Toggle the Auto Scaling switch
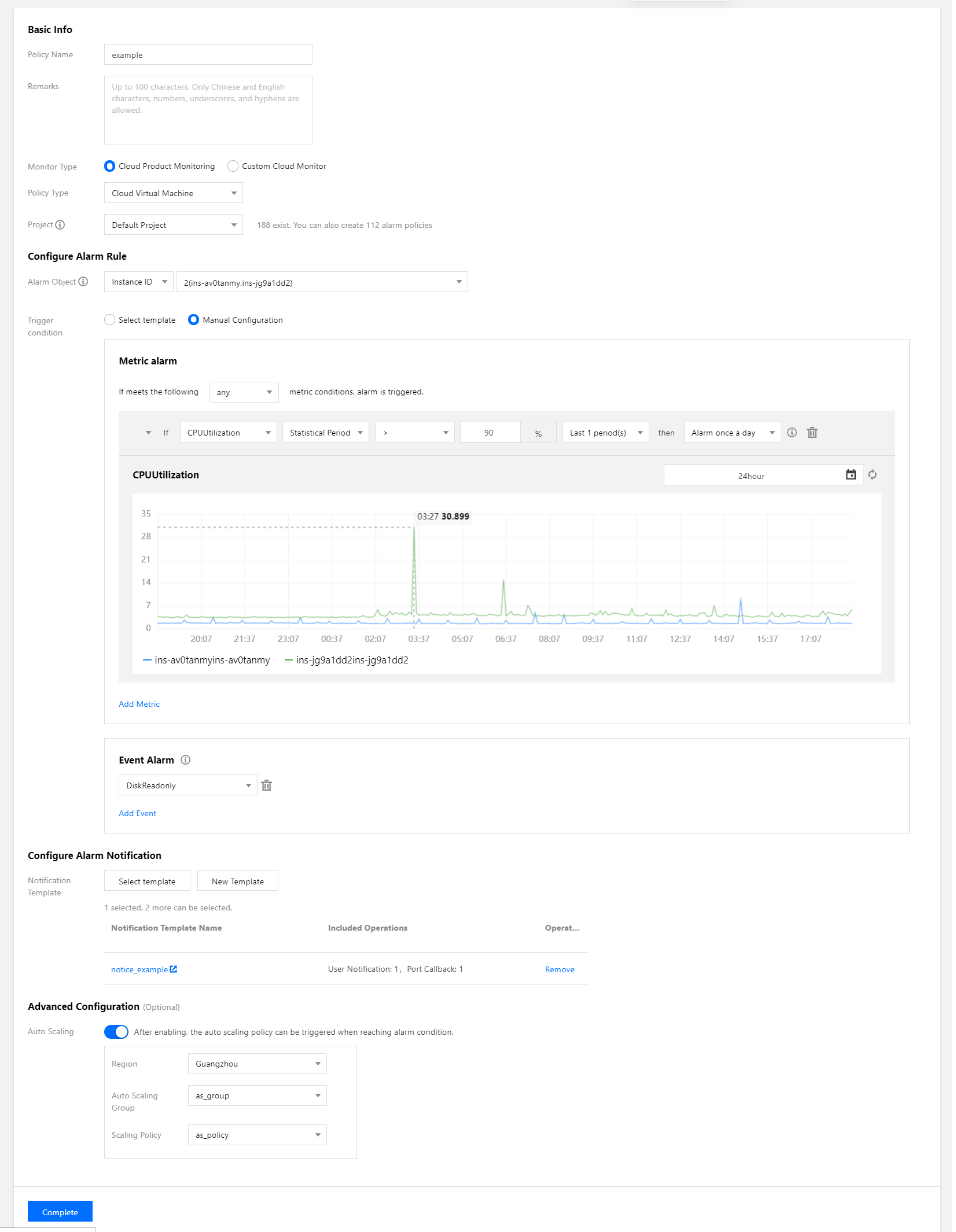The width and height of the screenshot is (956, 1232). 116,1032
